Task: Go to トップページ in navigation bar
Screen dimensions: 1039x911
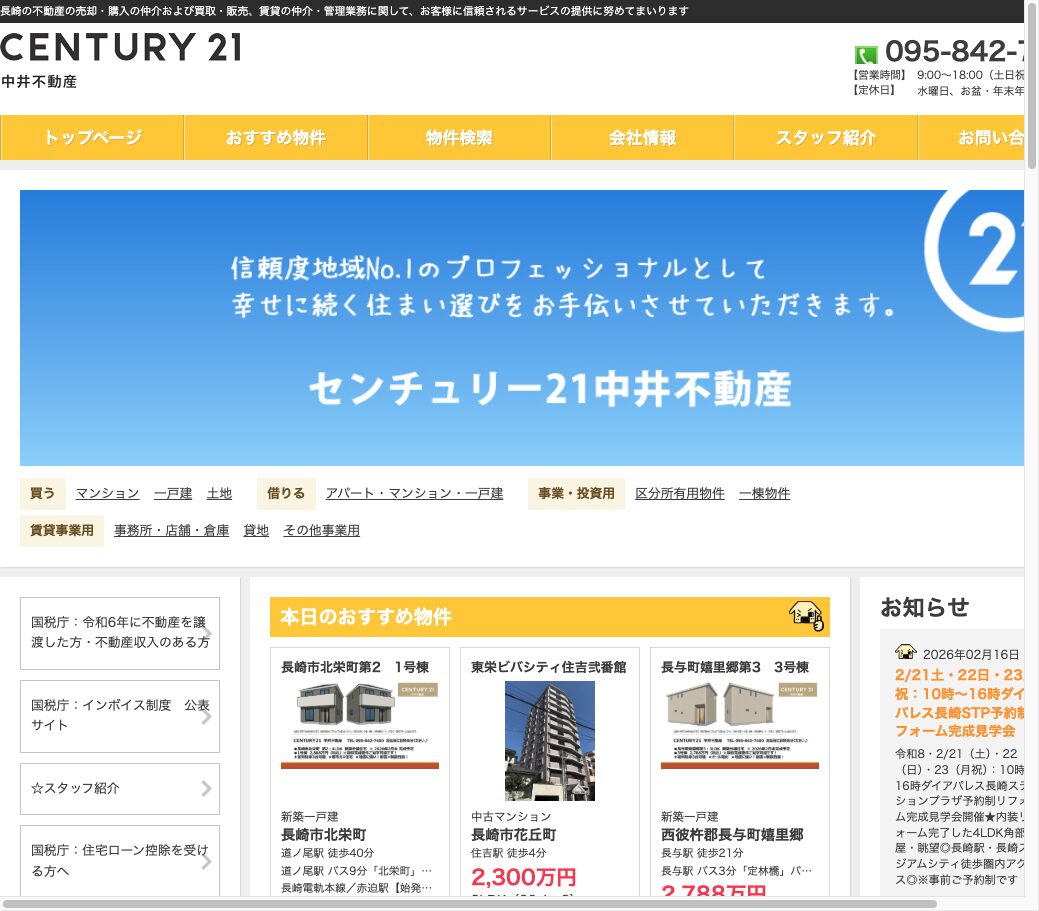Action: coord(92,137)
